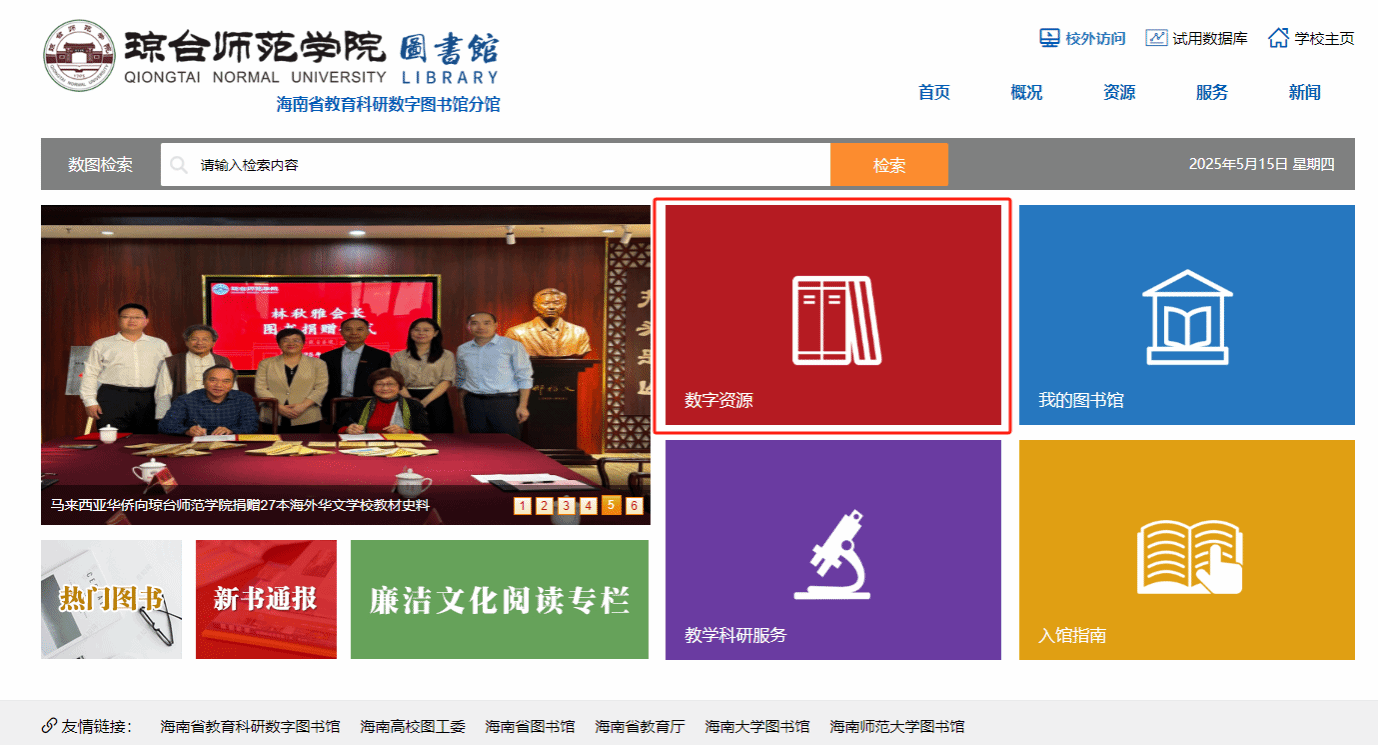Open the 新书通报 red banner
Screen dimensions: 1378x745
266,599
